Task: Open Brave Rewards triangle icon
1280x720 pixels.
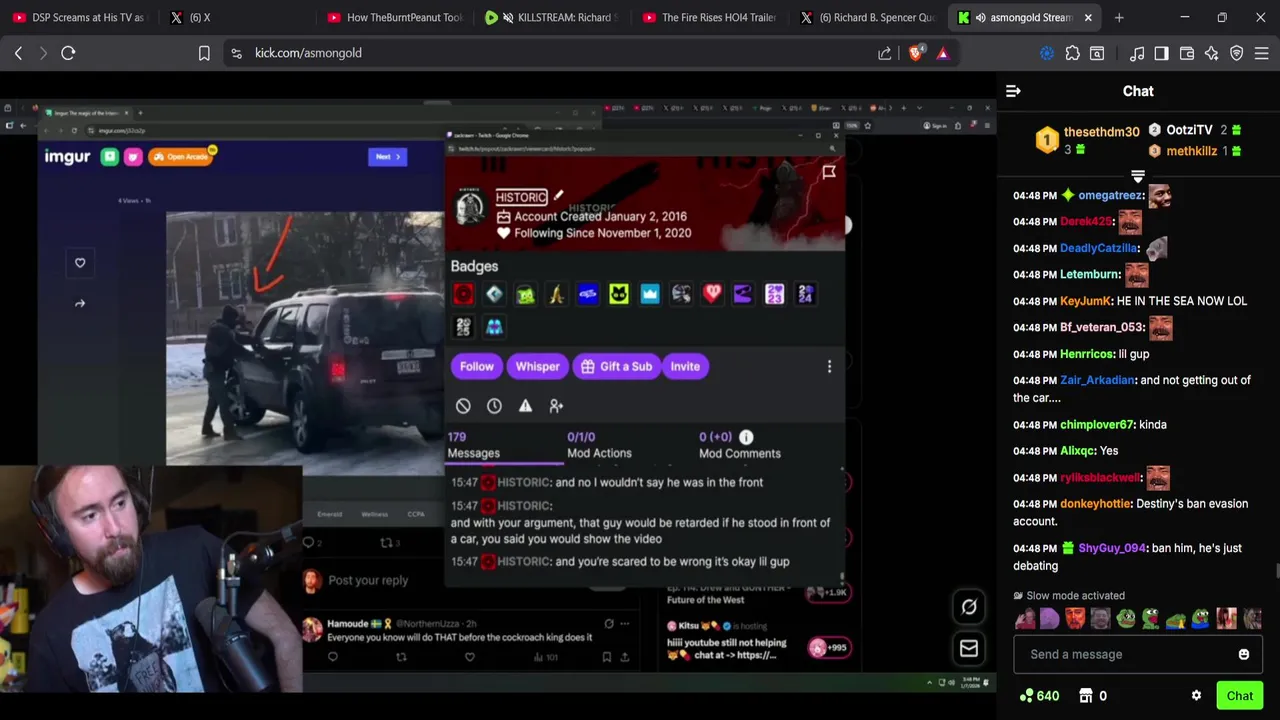Action: [x=942, y=53]
